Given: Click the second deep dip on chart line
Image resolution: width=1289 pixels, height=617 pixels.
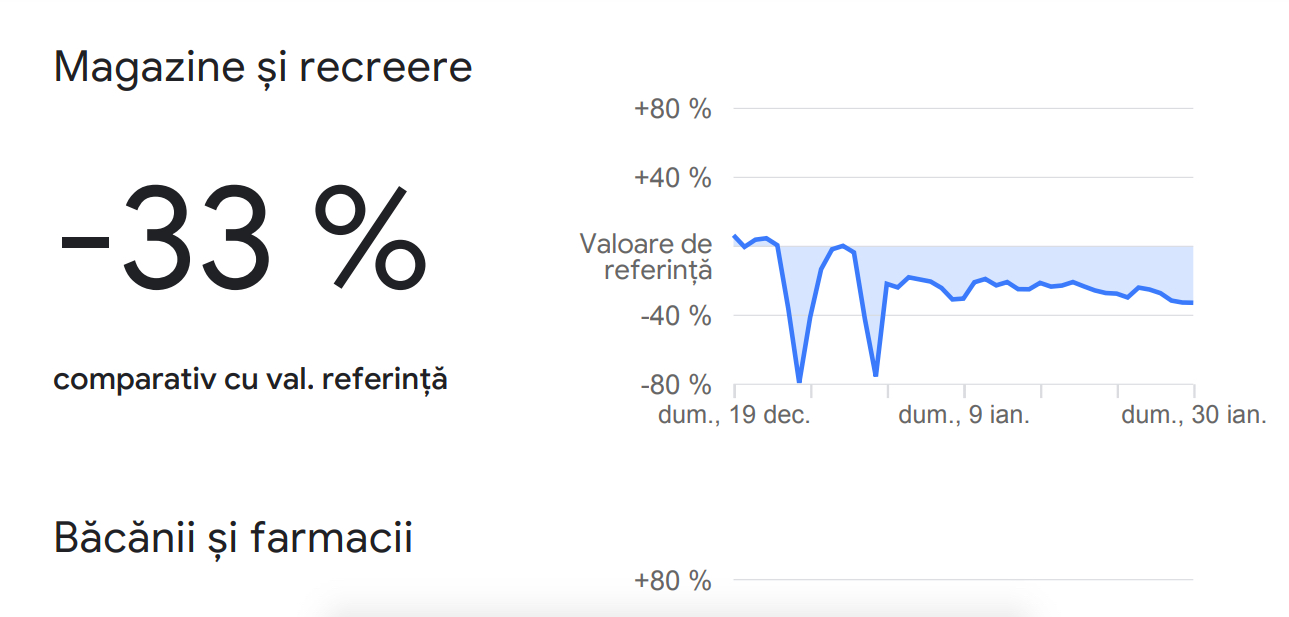Looking at the screenshot, I should point(876,374).
